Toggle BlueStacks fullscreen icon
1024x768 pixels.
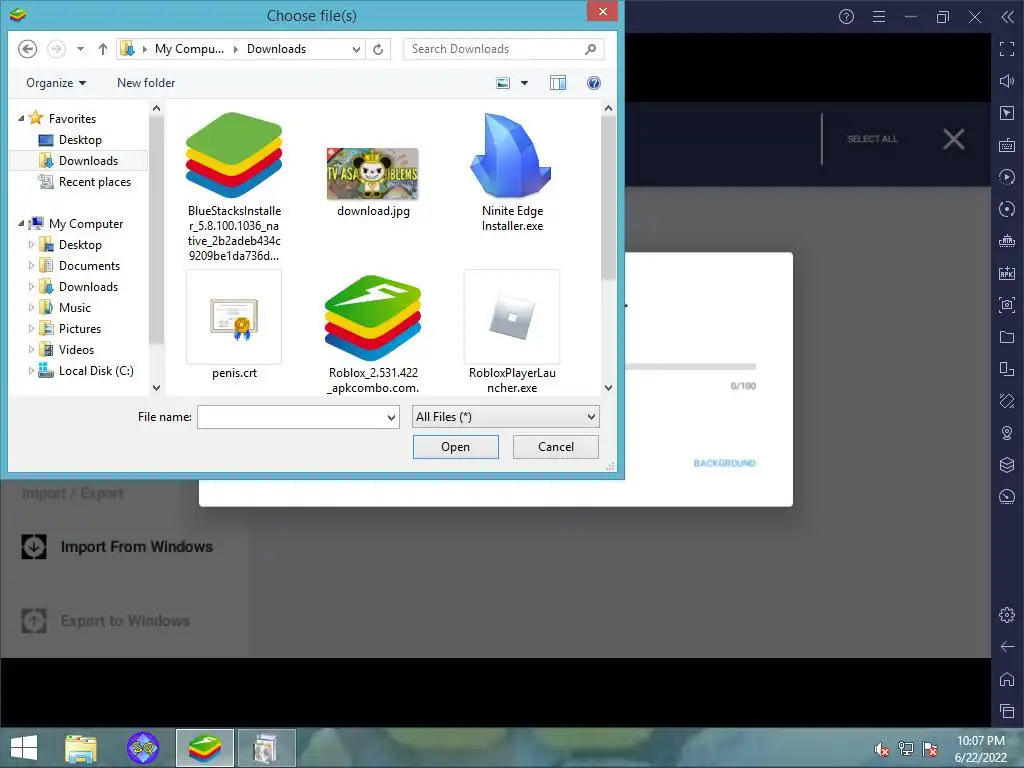tap(1007, 48)
